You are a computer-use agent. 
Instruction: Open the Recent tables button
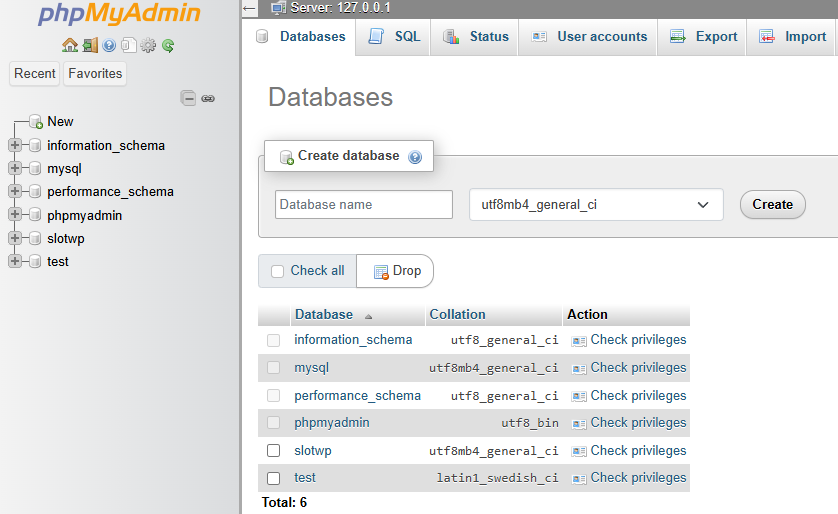tap(35, 73)
